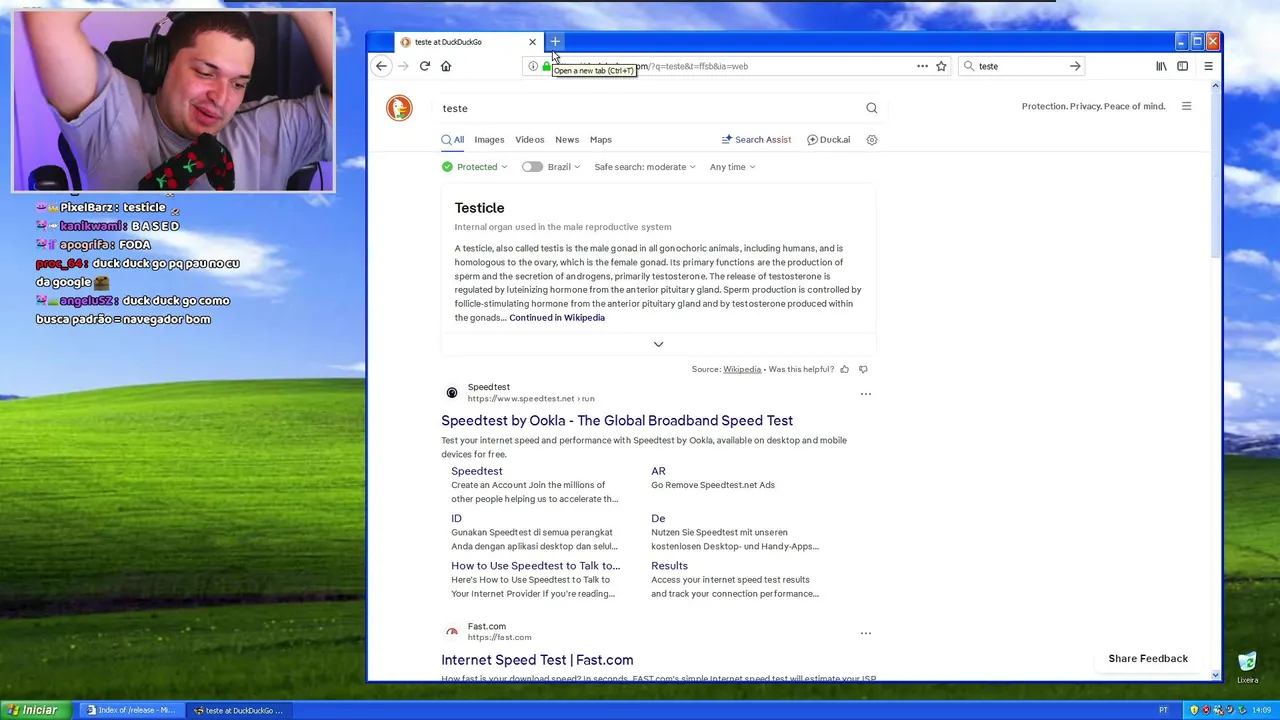The width and height of the screenshot is (1280, 720).
Task: Open the Results sitelink
Action: (669, 566)
